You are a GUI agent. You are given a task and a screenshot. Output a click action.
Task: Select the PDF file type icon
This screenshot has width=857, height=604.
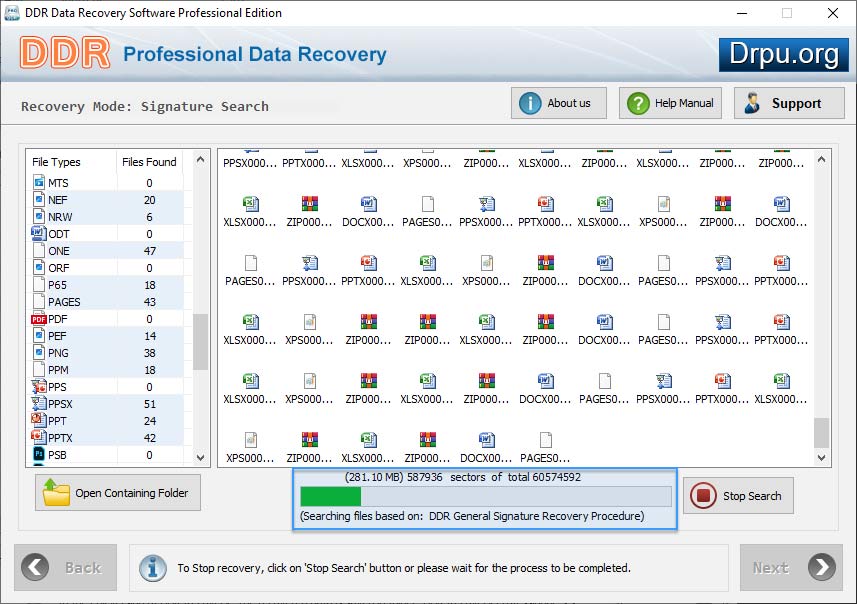(39, 319)
